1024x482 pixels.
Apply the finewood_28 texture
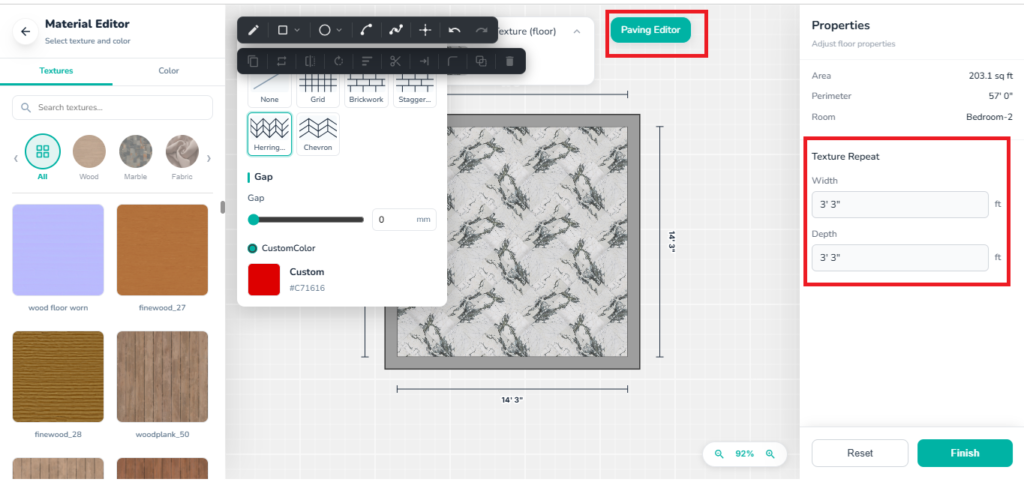(58, 377)
